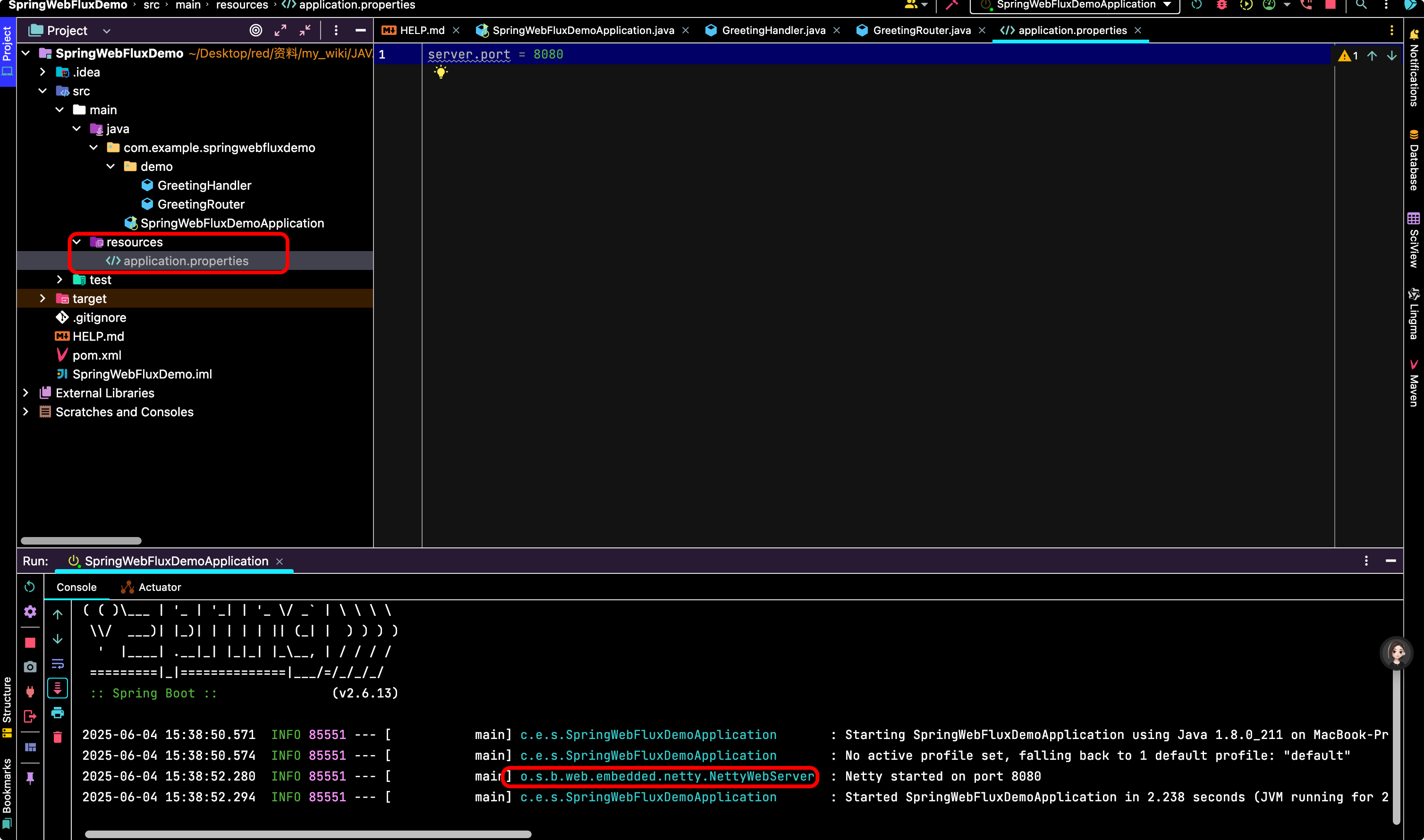Click the red Exit icon in the Run panel
This screenshot has width=1424, height=840.
(x=30, y=716)
